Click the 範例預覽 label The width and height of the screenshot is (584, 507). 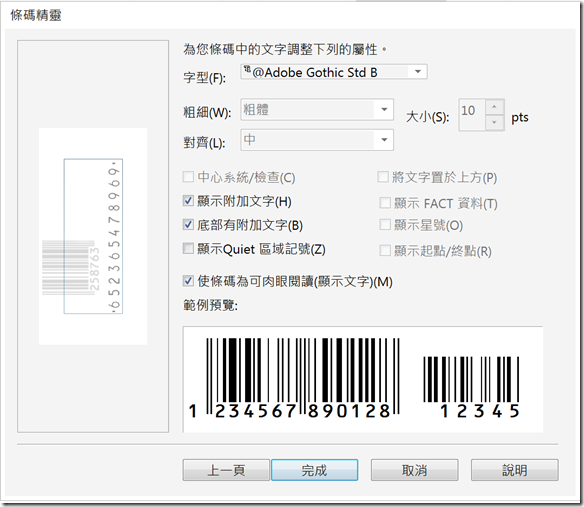pyautogui.click(x=210, y=305)
